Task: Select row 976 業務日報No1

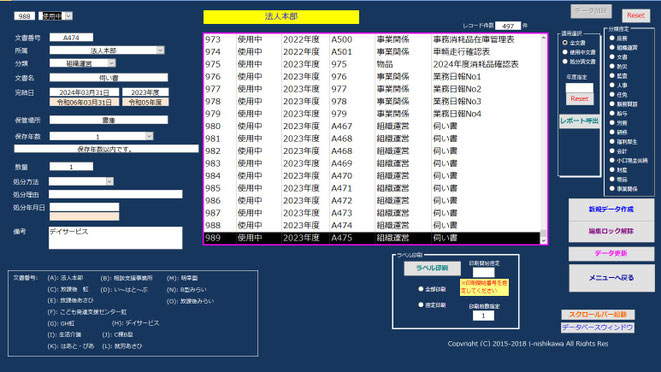Action: click(x=372, y=77)
